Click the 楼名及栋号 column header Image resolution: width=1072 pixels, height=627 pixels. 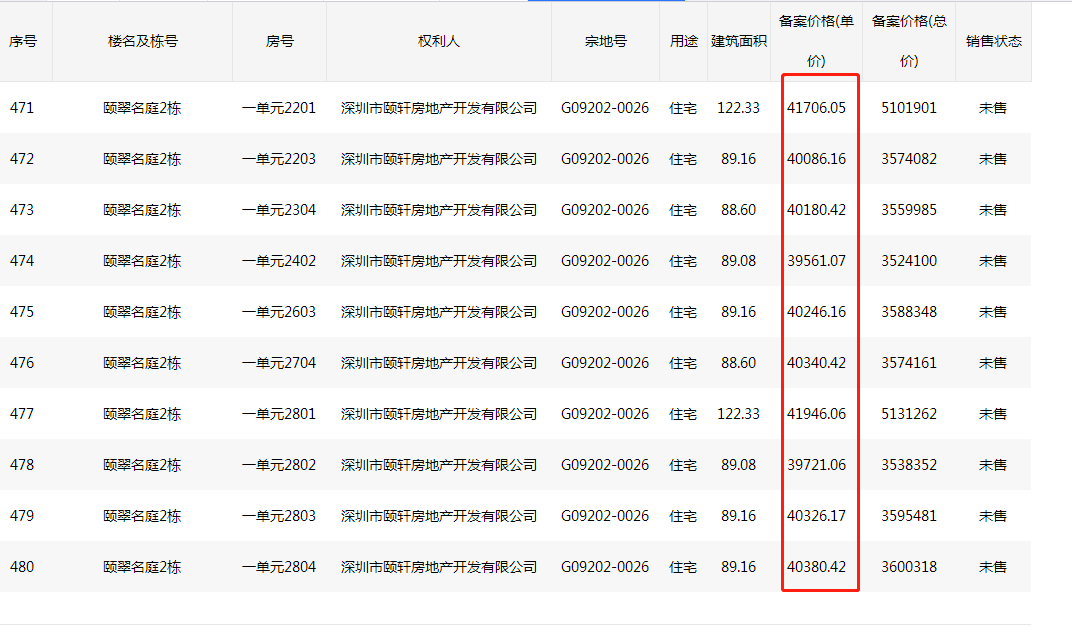coord(143,41)
